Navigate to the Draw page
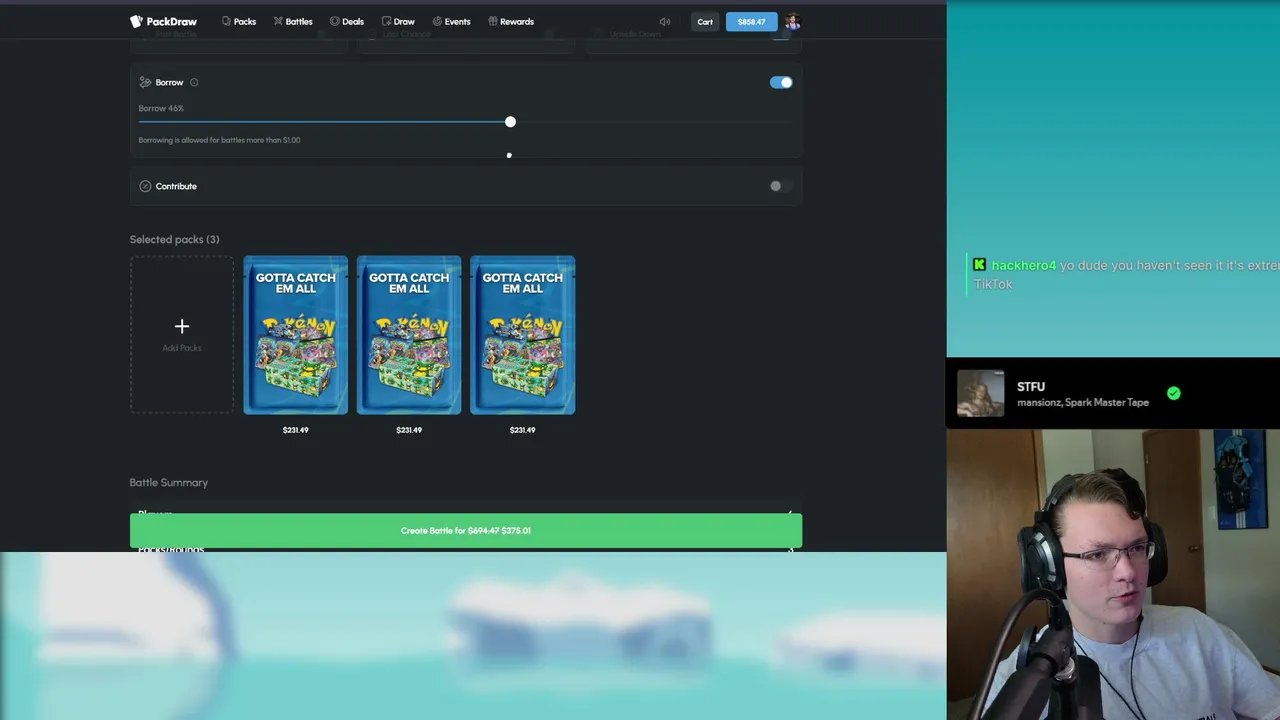 coord(398,21)
